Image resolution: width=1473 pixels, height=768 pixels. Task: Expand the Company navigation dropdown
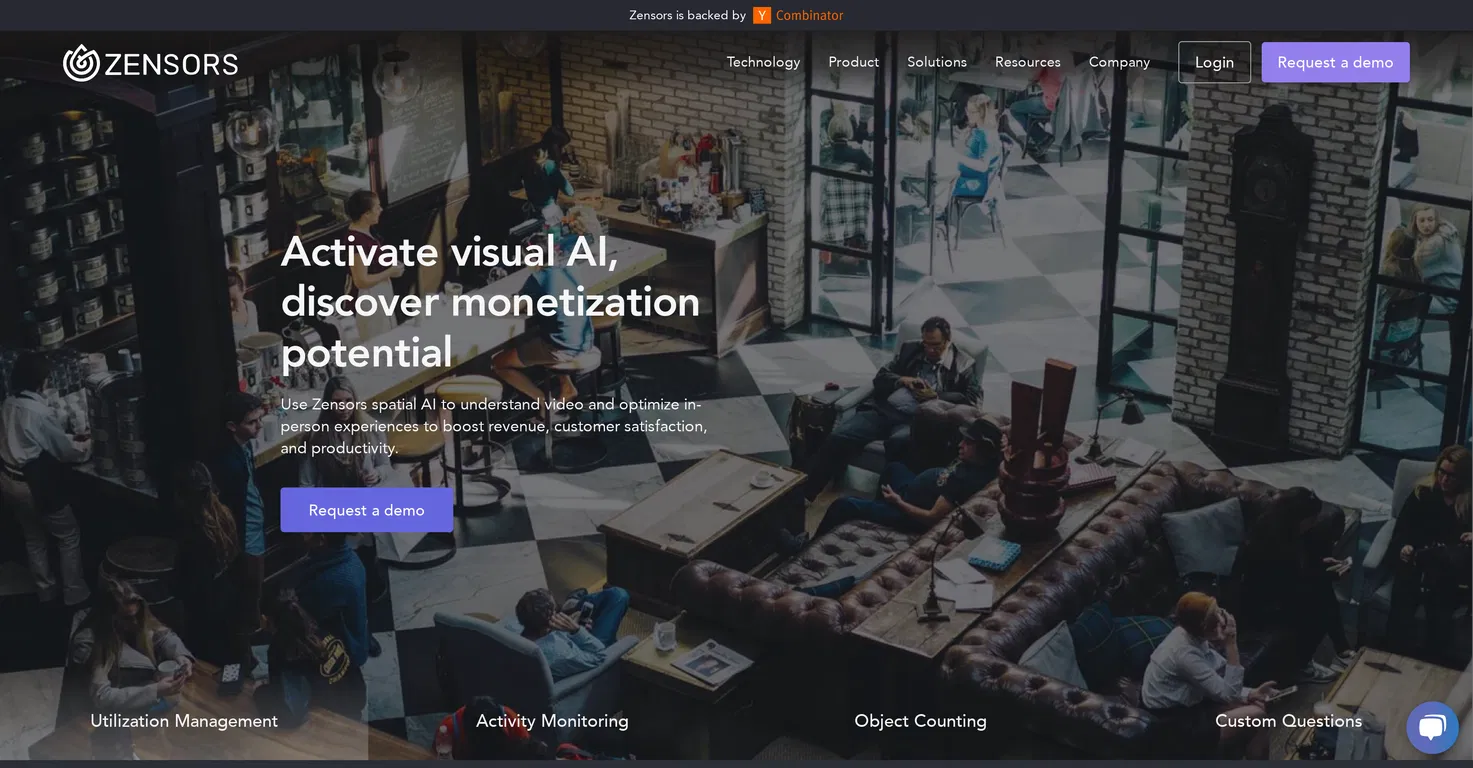pos(1119,62)
